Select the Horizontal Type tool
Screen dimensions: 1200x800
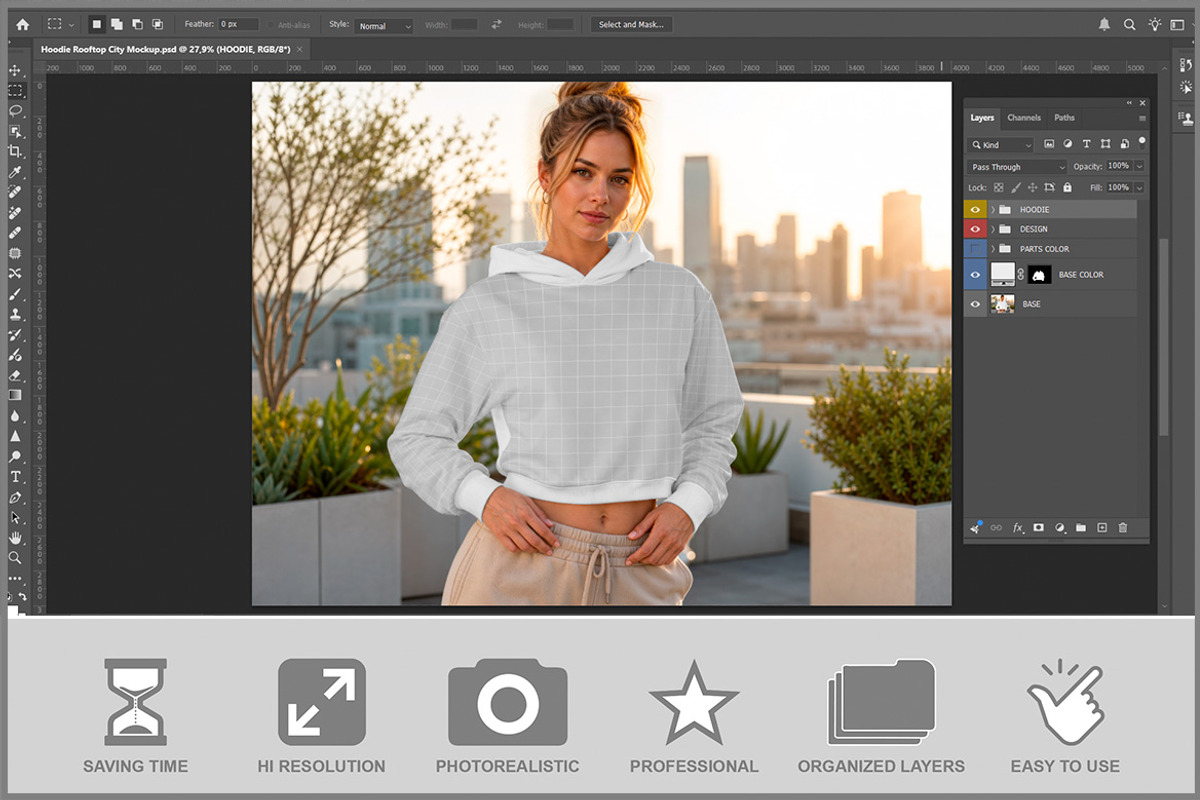click(x=15, y=477)
